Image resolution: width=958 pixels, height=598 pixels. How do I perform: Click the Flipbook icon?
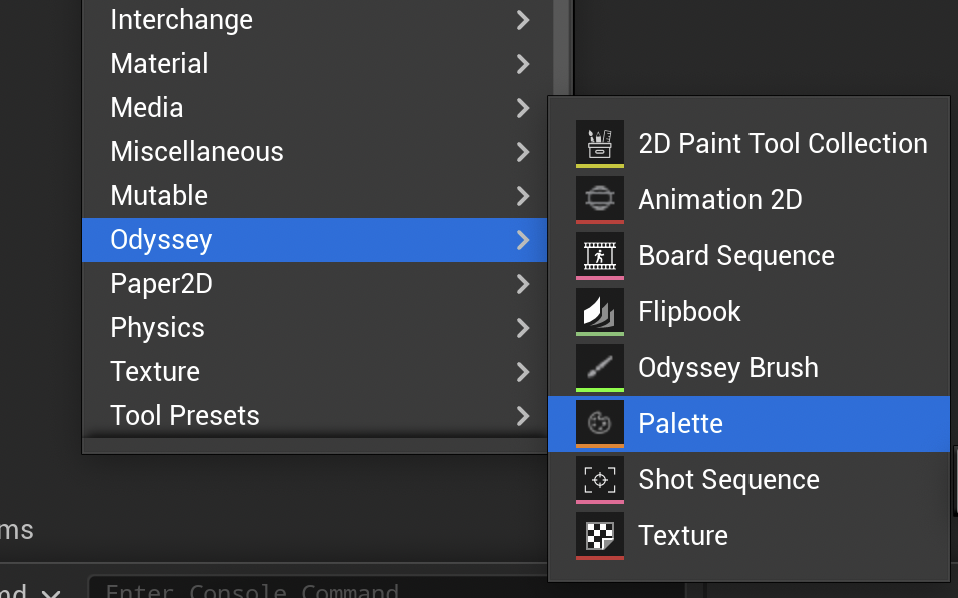click(599, 312)
